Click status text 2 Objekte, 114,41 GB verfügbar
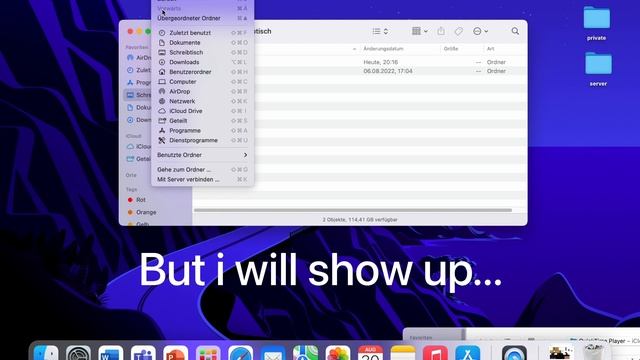The width and height of the screenshot is (640, 360). (360, 220)
